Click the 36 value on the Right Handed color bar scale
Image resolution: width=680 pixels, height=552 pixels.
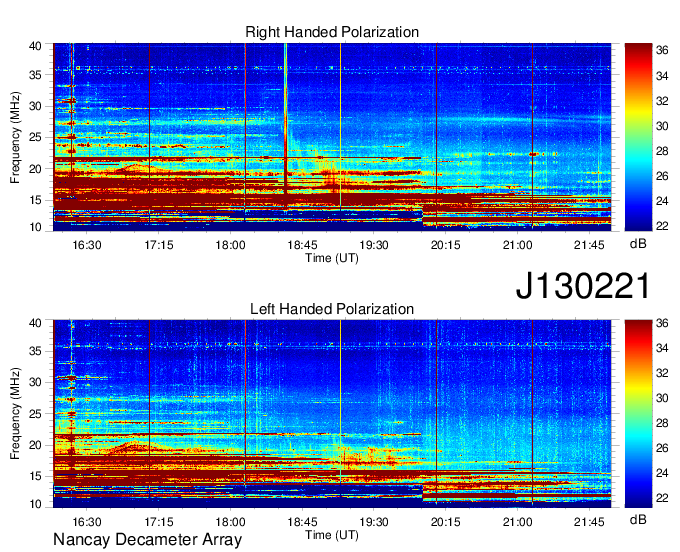pos(662,50)
